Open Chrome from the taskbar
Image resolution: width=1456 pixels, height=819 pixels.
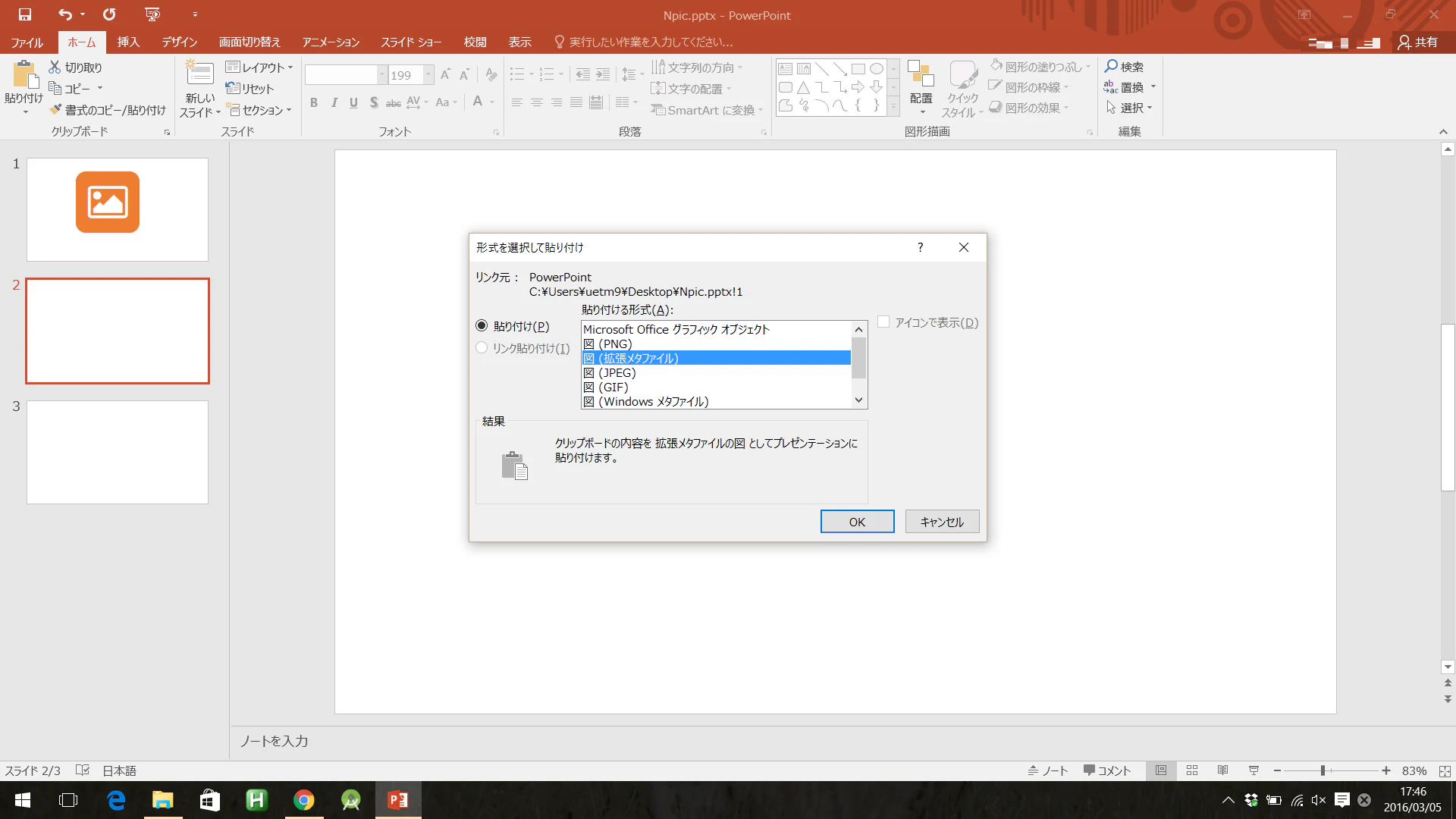[x=304, y=800]
